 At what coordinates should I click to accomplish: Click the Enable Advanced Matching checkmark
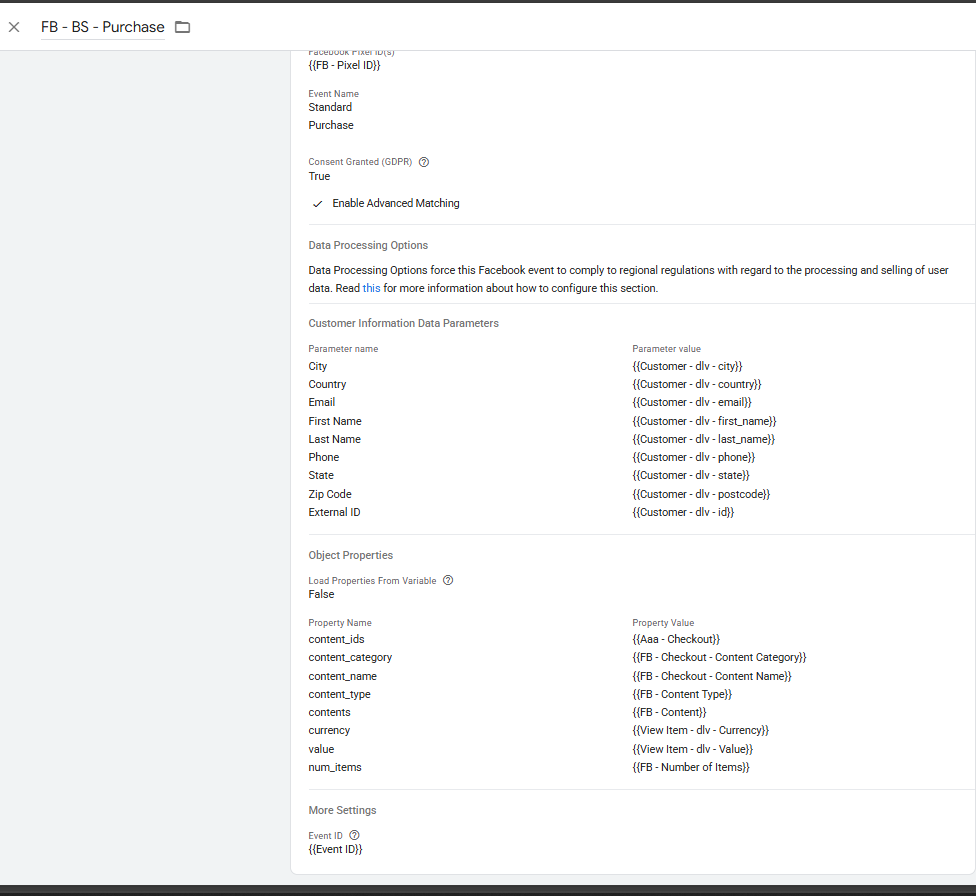(318, 203)
